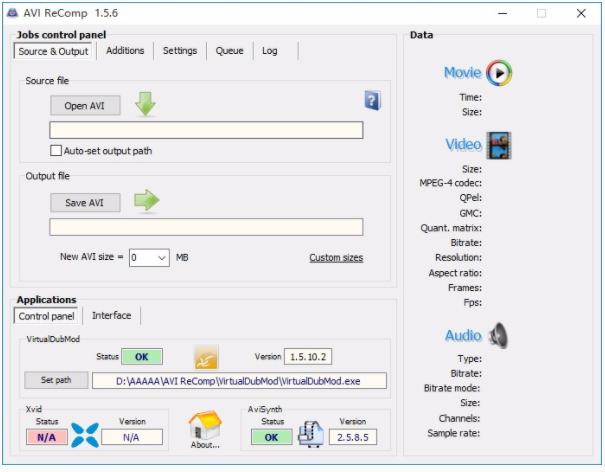Switch to the Interface tab

[111, 316]
